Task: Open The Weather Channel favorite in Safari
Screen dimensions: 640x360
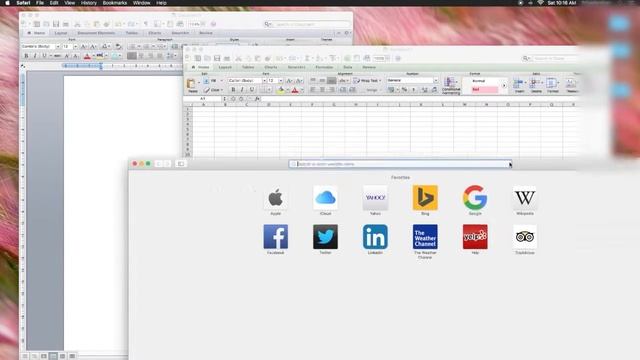Action: (x=425, y=237)
